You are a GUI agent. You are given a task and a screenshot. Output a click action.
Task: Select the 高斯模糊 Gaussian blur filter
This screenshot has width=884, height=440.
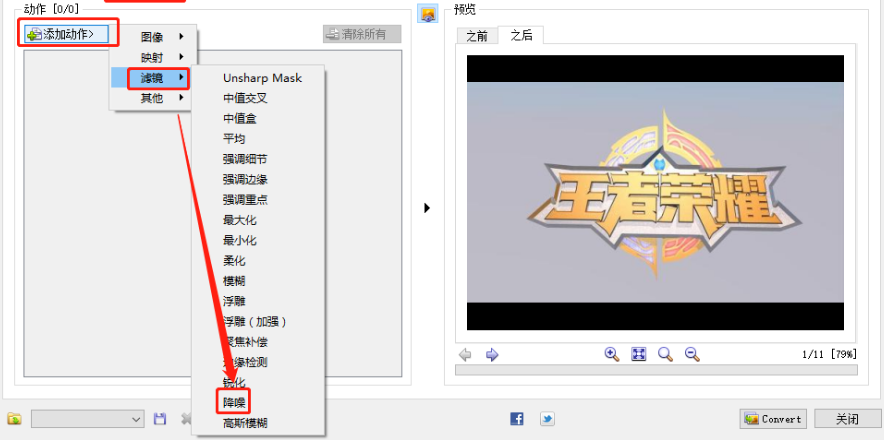[245, 423]
